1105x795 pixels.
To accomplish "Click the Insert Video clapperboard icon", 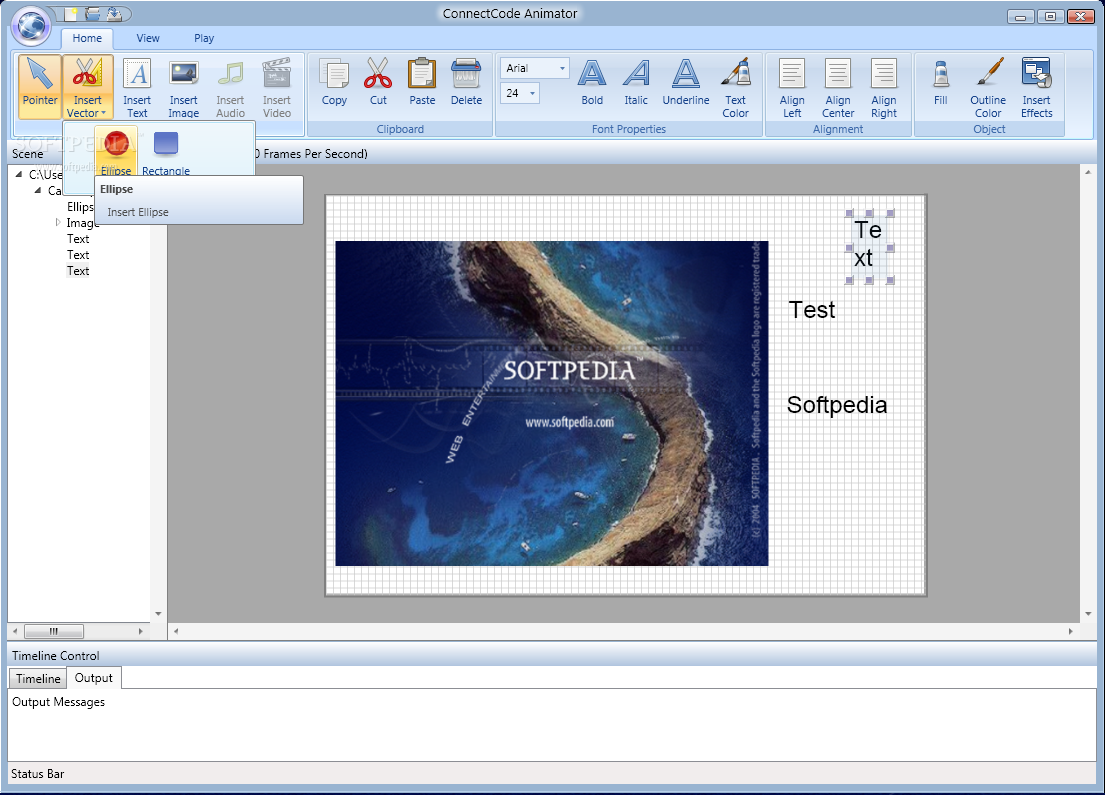I will point(277,73).
